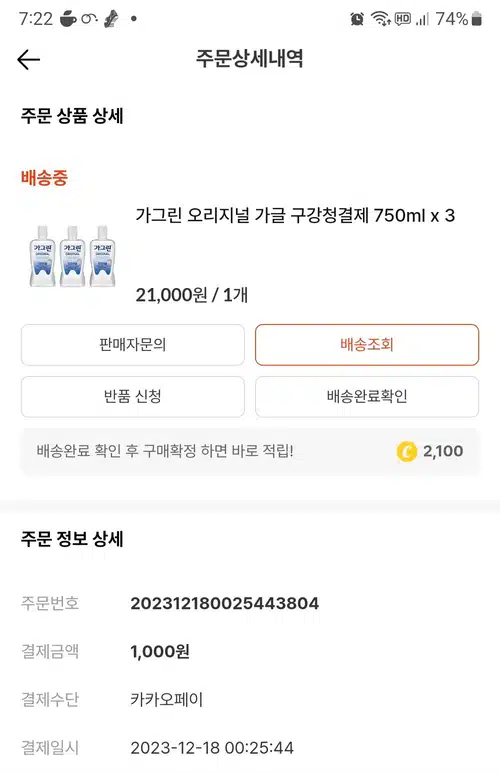Tap the HD call status icon
The image size is (500, 773).
tap(403, 19)
